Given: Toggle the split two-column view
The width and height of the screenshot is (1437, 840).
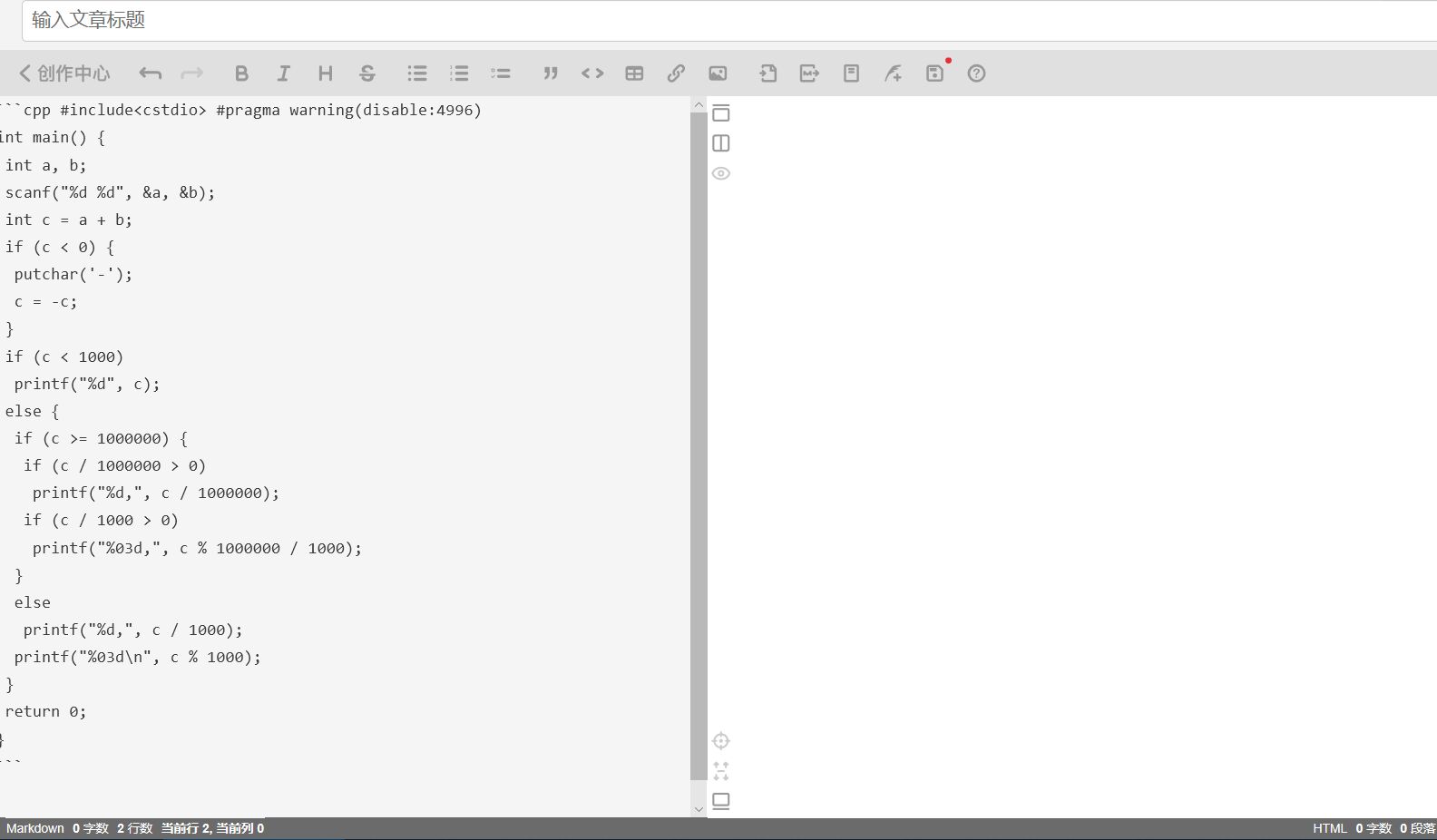Looking at the screenshot, I should pyautogui.click(x=721, y=143).
